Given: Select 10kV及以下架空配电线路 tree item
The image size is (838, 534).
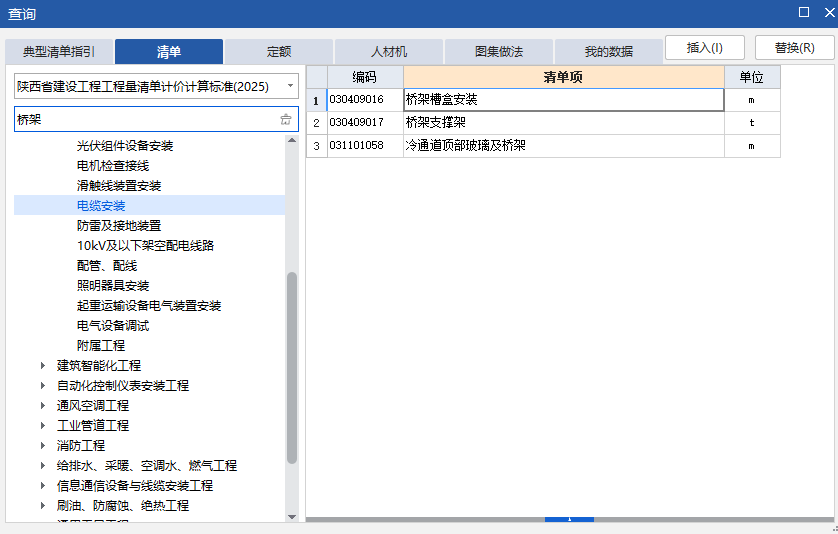Looking at the screenshot, I should [x=145, y=245].
